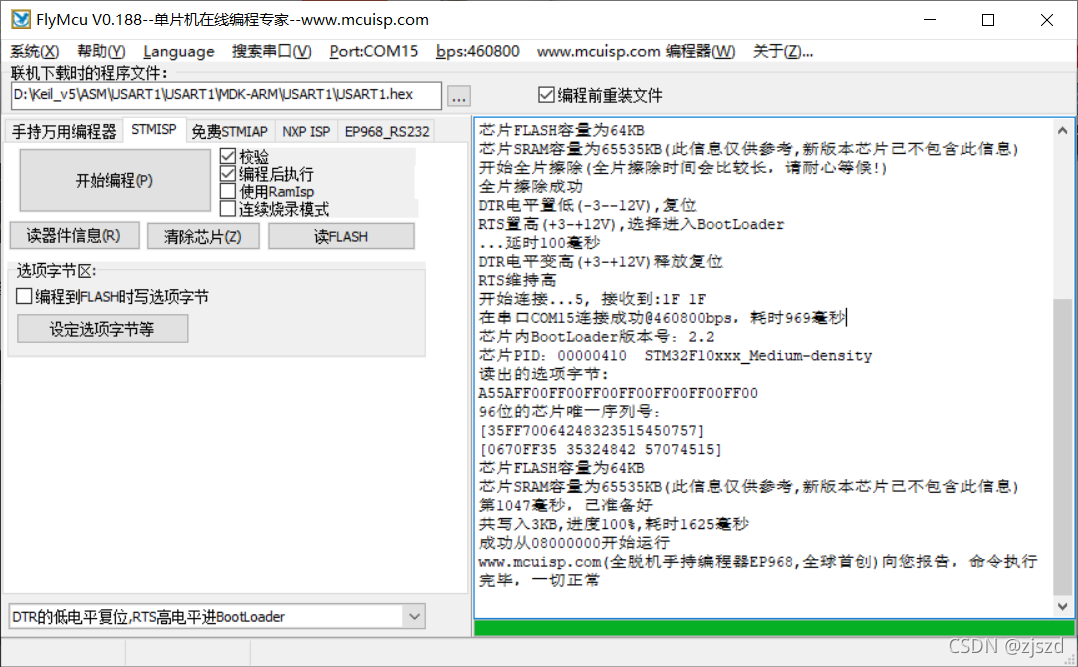
Task: Open the 帮助(Y) menu
Action: pos(101,52)
